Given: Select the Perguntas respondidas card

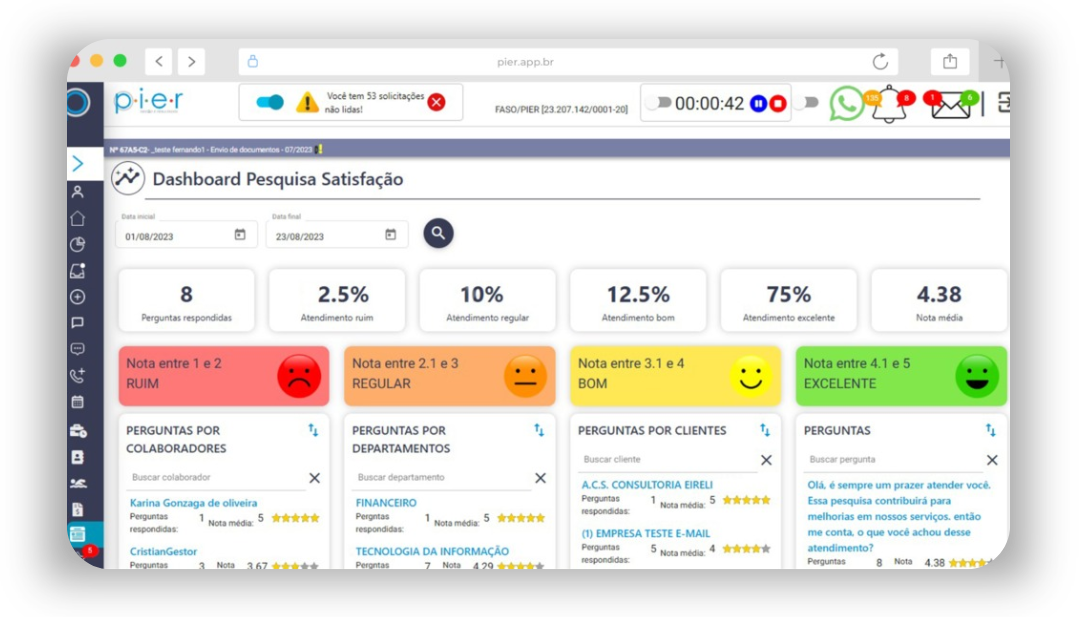Looking at the screenshot, I should coord(187,300).
